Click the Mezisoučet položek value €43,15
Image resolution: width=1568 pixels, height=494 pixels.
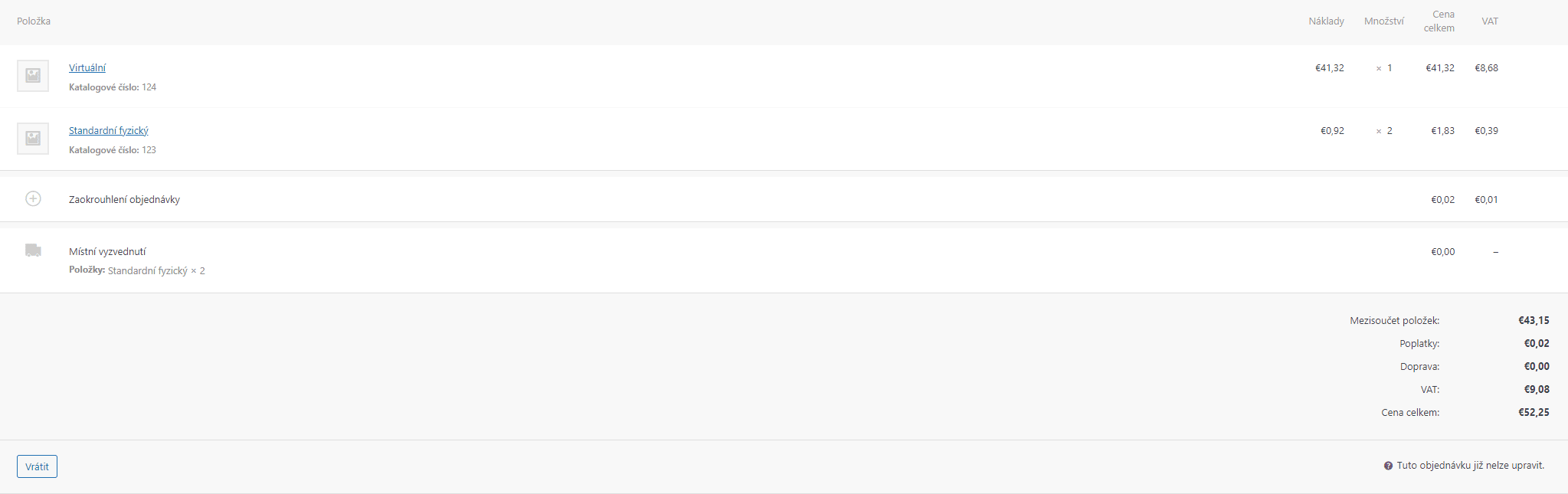click(x=1534, y=321)
